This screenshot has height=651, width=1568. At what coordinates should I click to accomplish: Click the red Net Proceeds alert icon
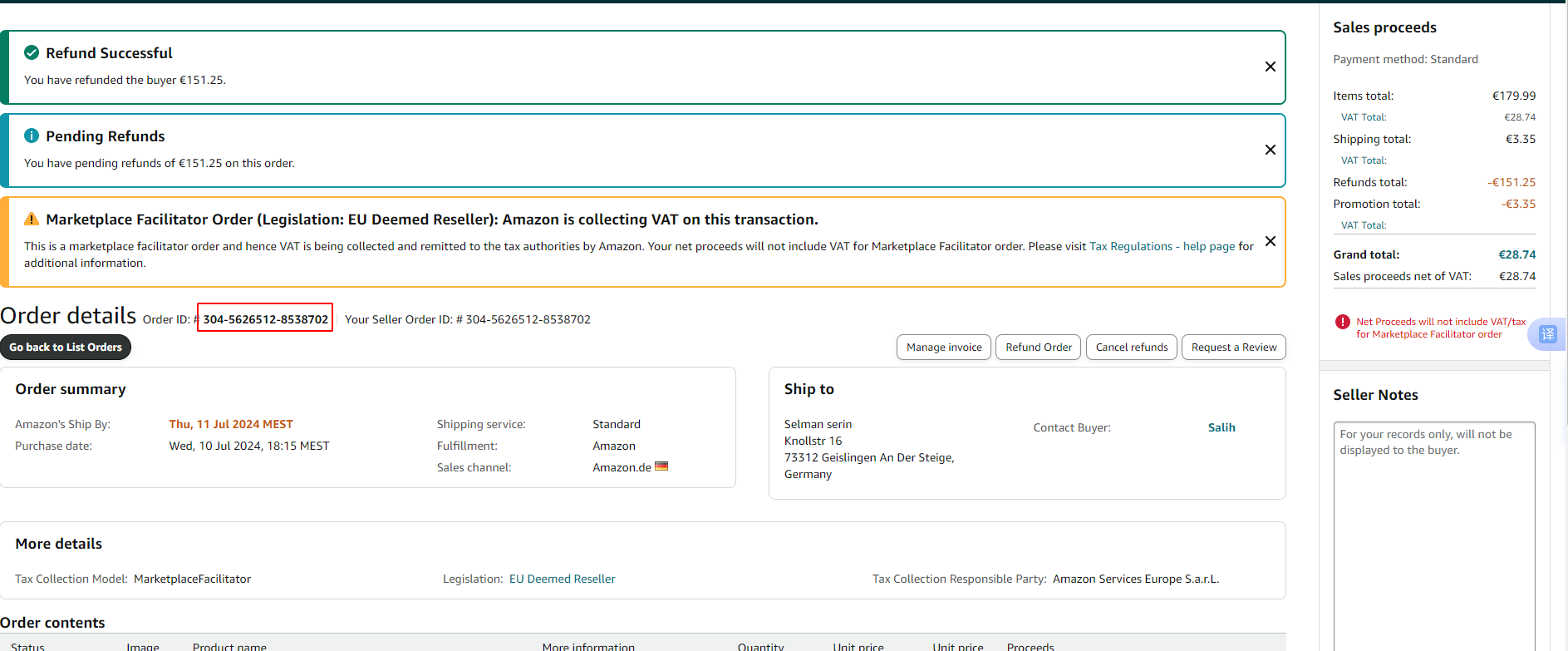[1342, 322]
